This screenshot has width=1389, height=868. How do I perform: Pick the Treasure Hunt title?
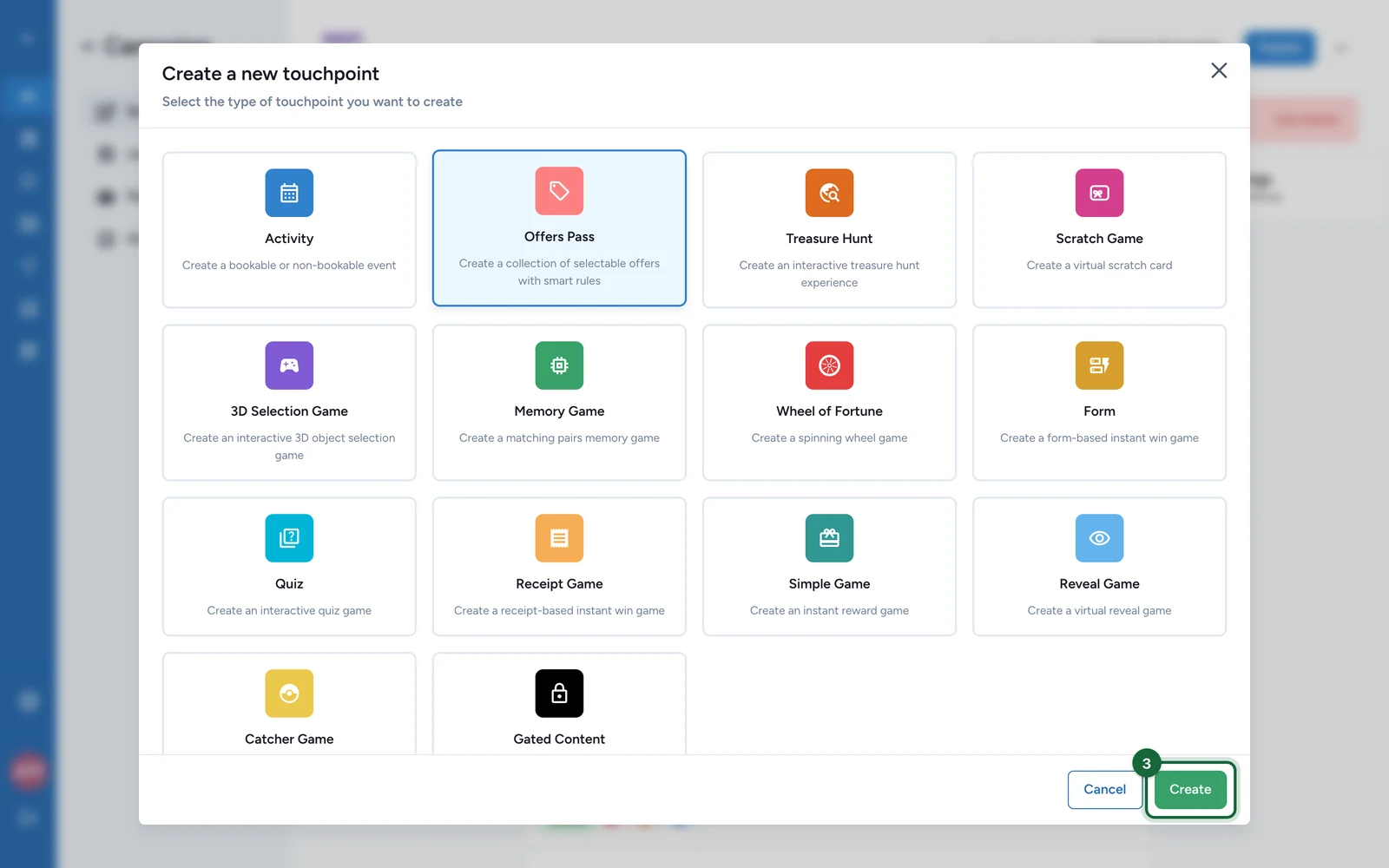pos(829,239)
